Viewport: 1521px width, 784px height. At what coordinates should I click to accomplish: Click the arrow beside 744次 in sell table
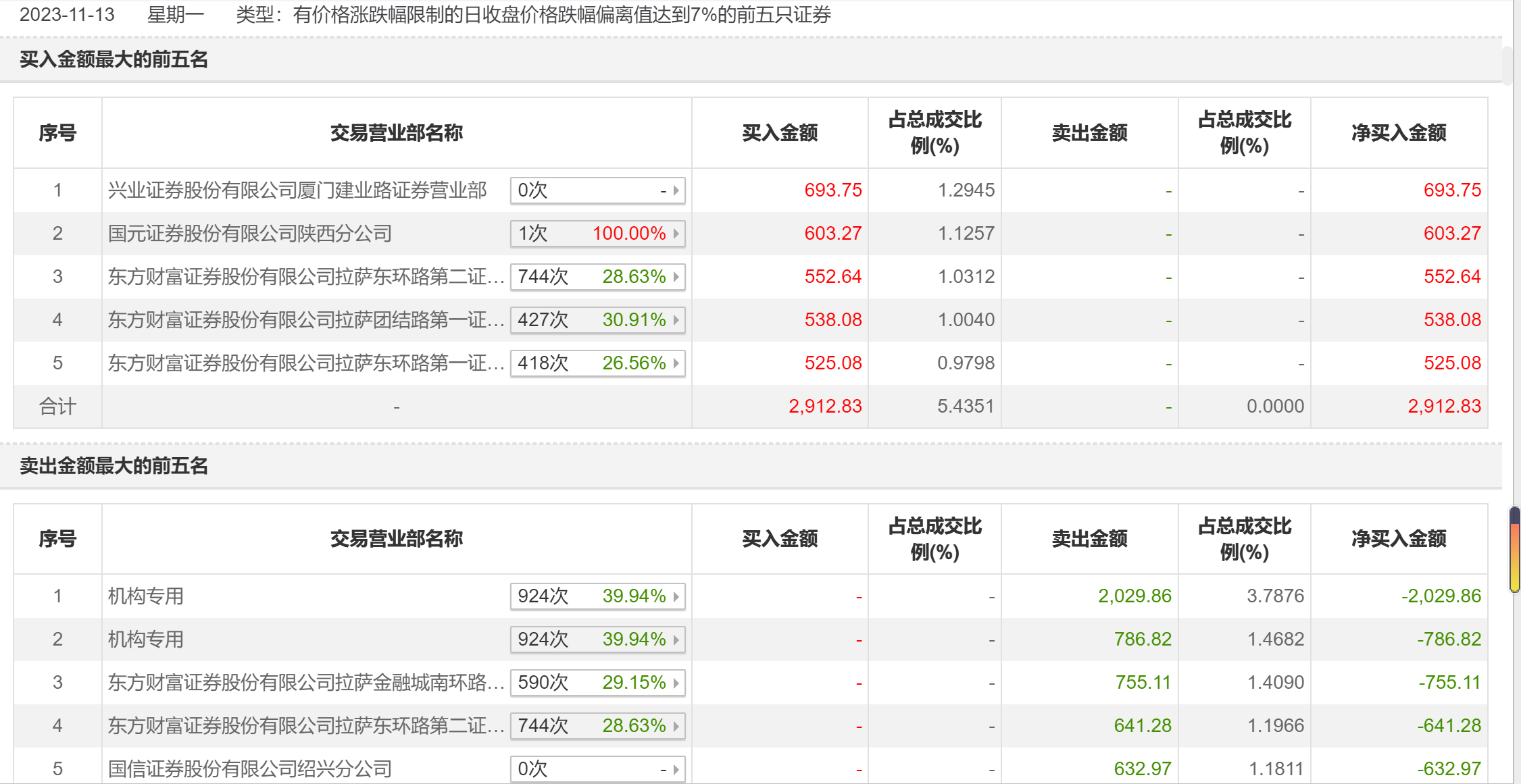675,726
